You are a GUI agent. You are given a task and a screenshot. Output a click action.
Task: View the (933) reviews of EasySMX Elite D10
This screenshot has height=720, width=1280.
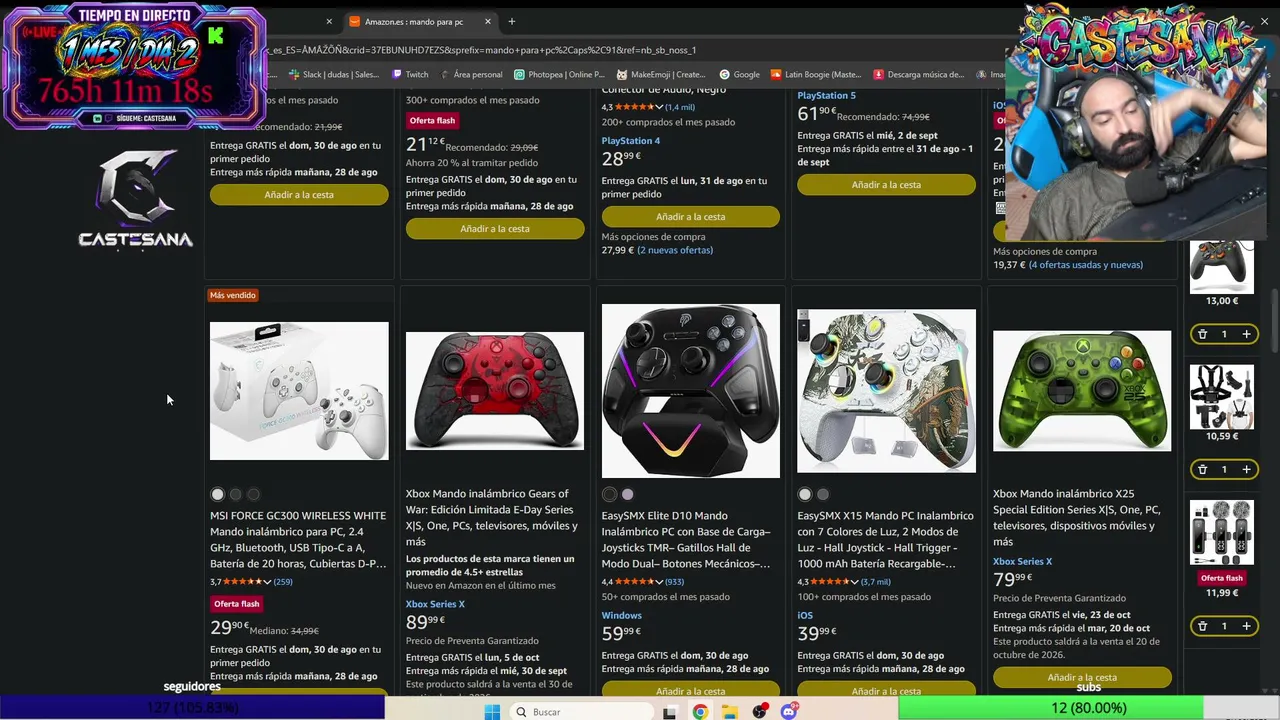pyautogui.click(x=675, y=582)
